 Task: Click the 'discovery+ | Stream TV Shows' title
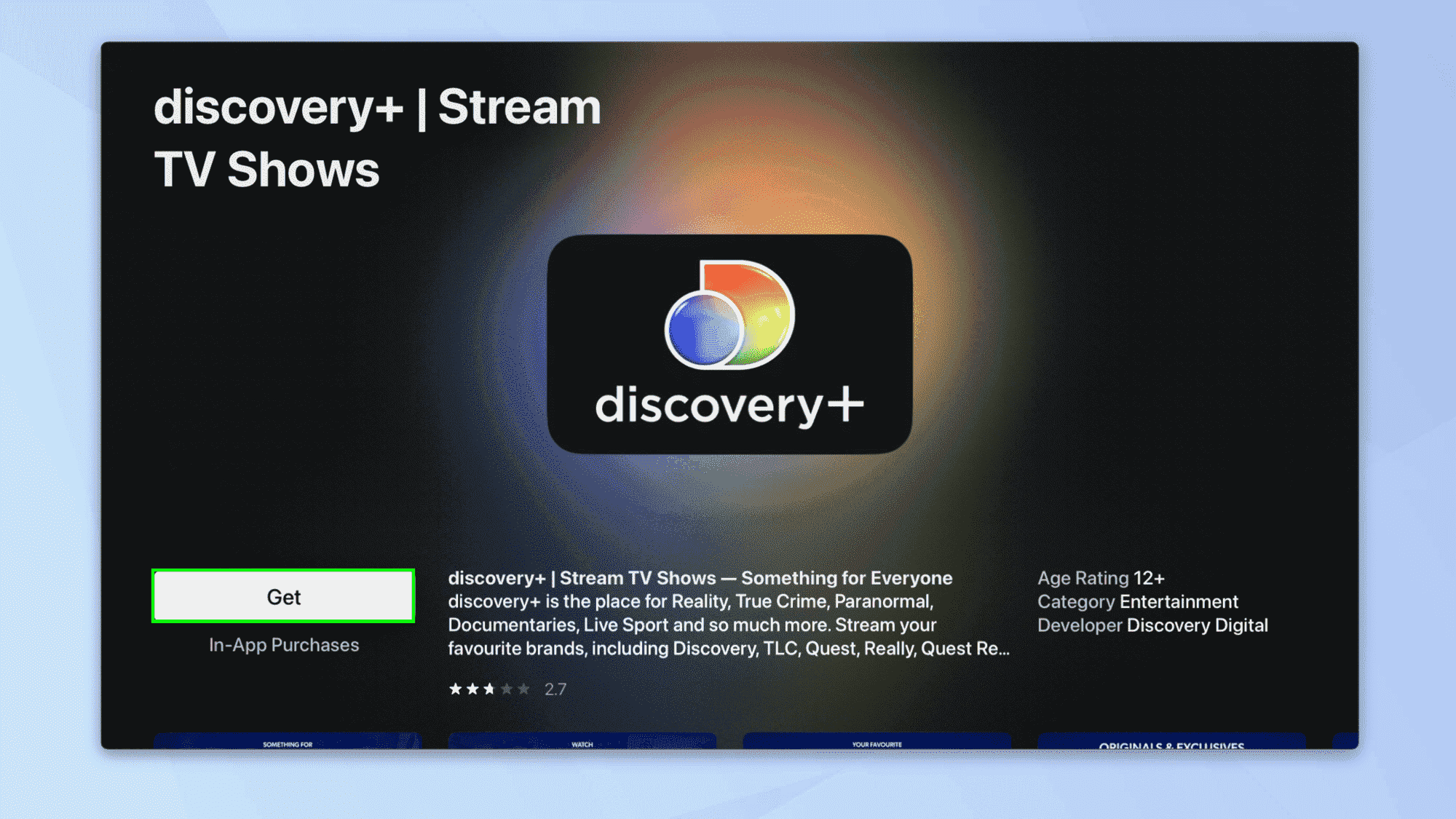(377, 138)
